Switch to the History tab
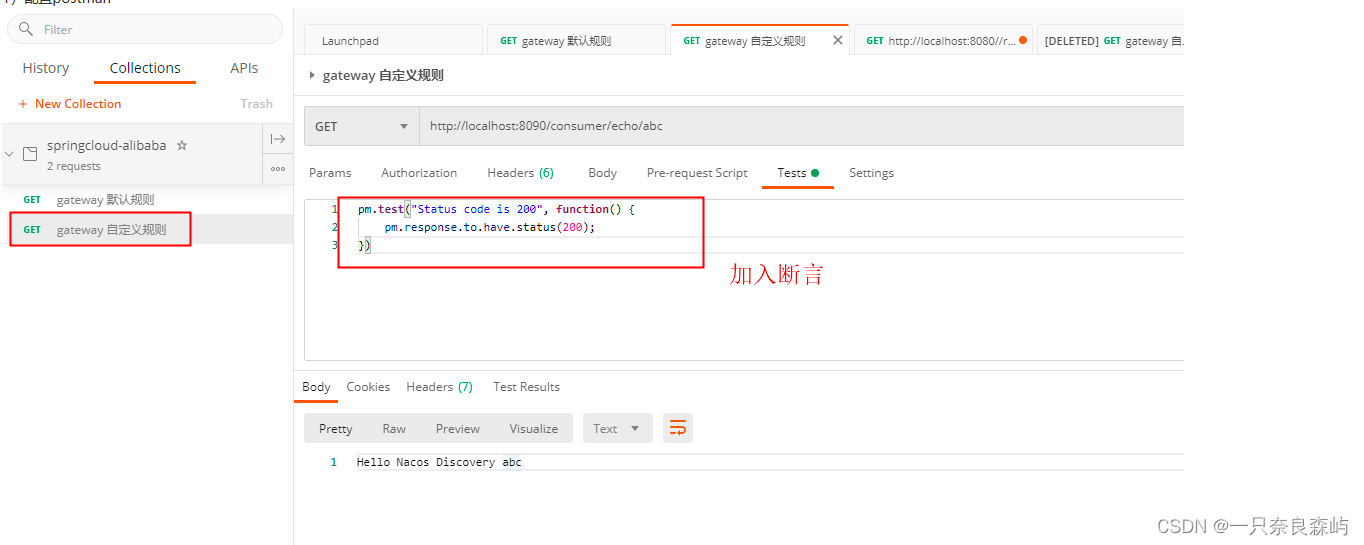Viewport: 1364px width, 545px height. [x=46, y=68]
